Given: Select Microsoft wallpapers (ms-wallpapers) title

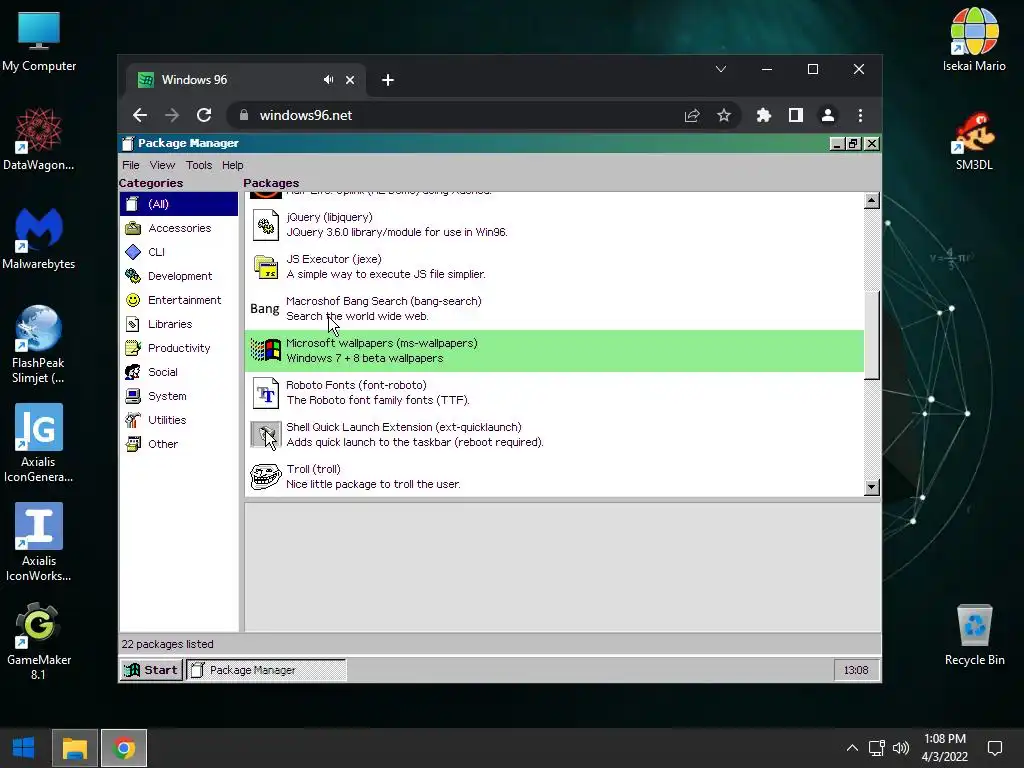Looking at the screenshot, I should (381, 343).
